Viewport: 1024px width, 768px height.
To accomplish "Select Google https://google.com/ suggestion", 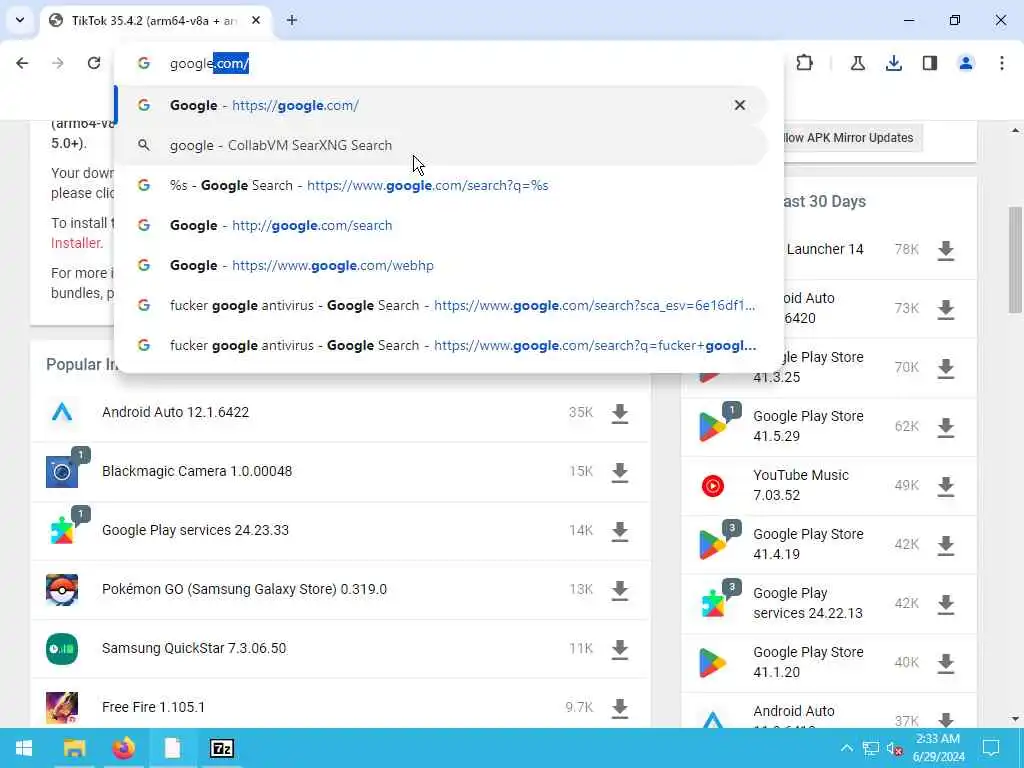I will click(x=441, y=105).
